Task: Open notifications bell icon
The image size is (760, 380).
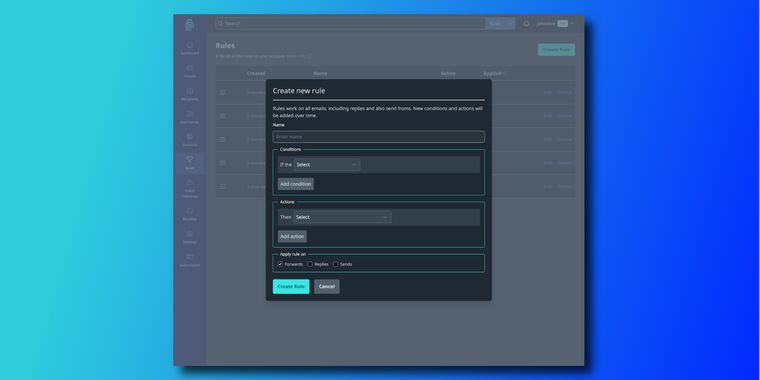Action: 526,23
